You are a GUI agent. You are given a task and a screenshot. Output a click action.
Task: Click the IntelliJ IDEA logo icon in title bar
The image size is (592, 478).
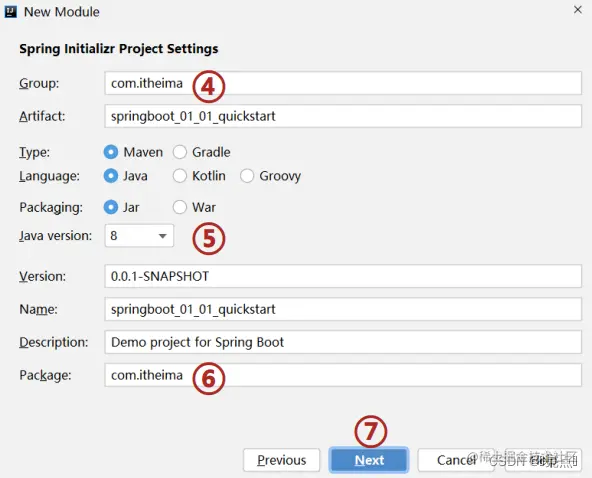[11, 12]
